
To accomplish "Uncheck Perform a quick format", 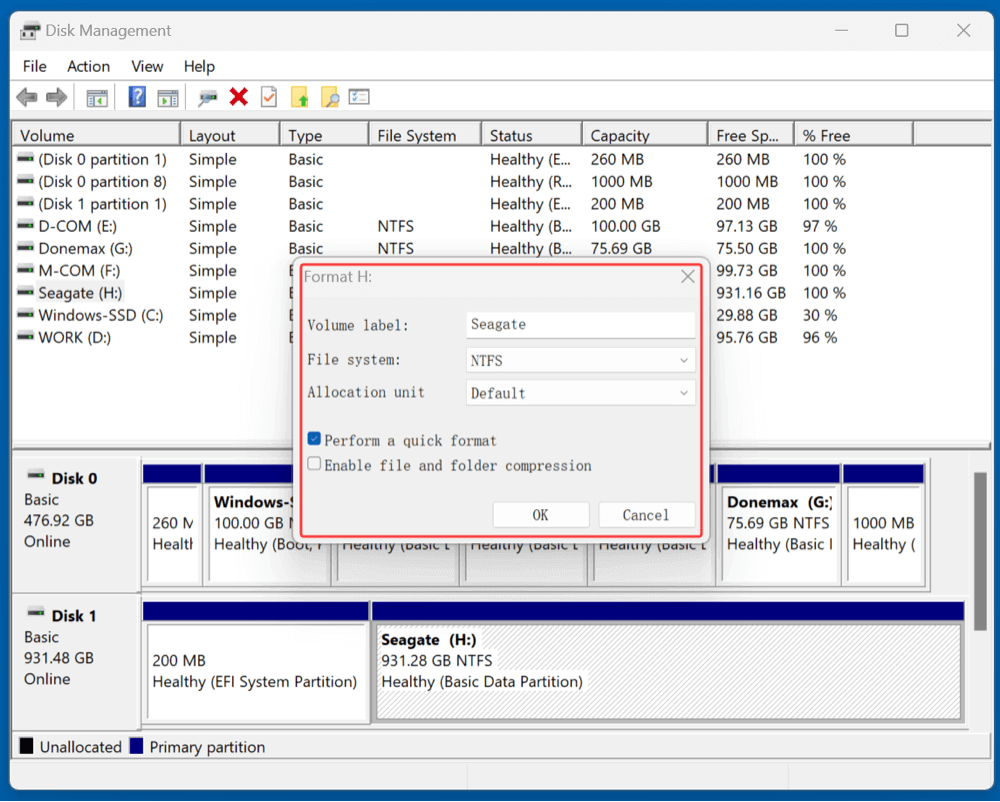I will (x=313, y=438).
